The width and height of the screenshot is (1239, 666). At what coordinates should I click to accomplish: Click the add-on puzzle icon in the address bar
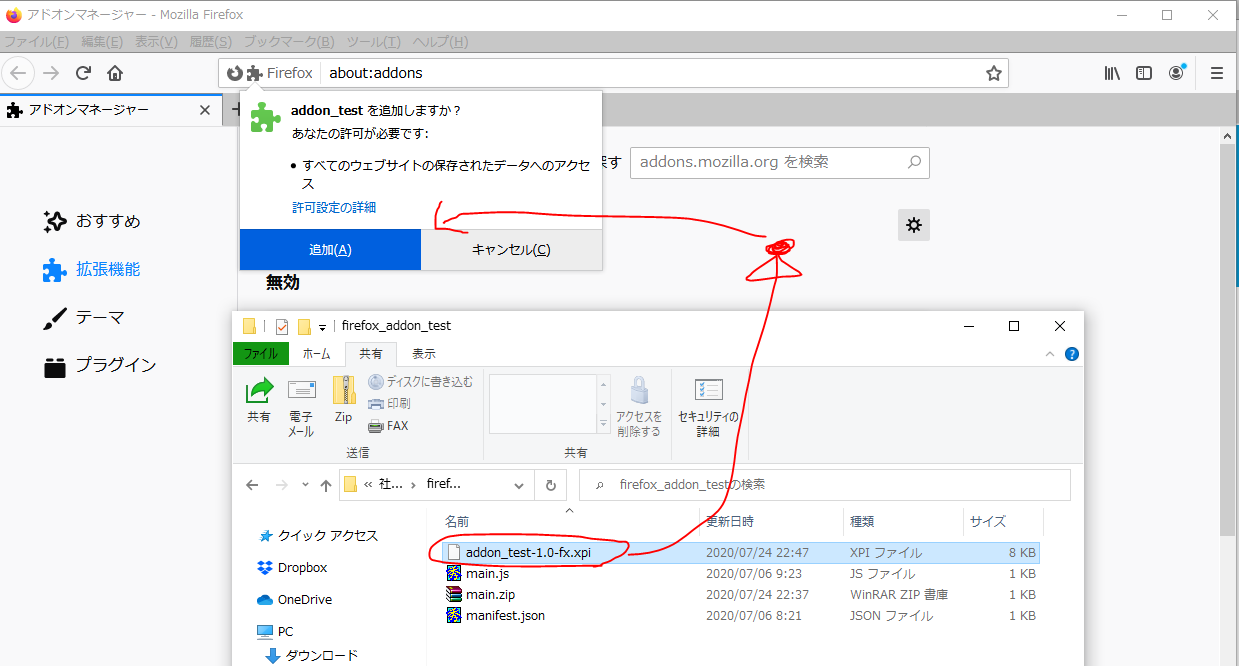tap(254, 73)
